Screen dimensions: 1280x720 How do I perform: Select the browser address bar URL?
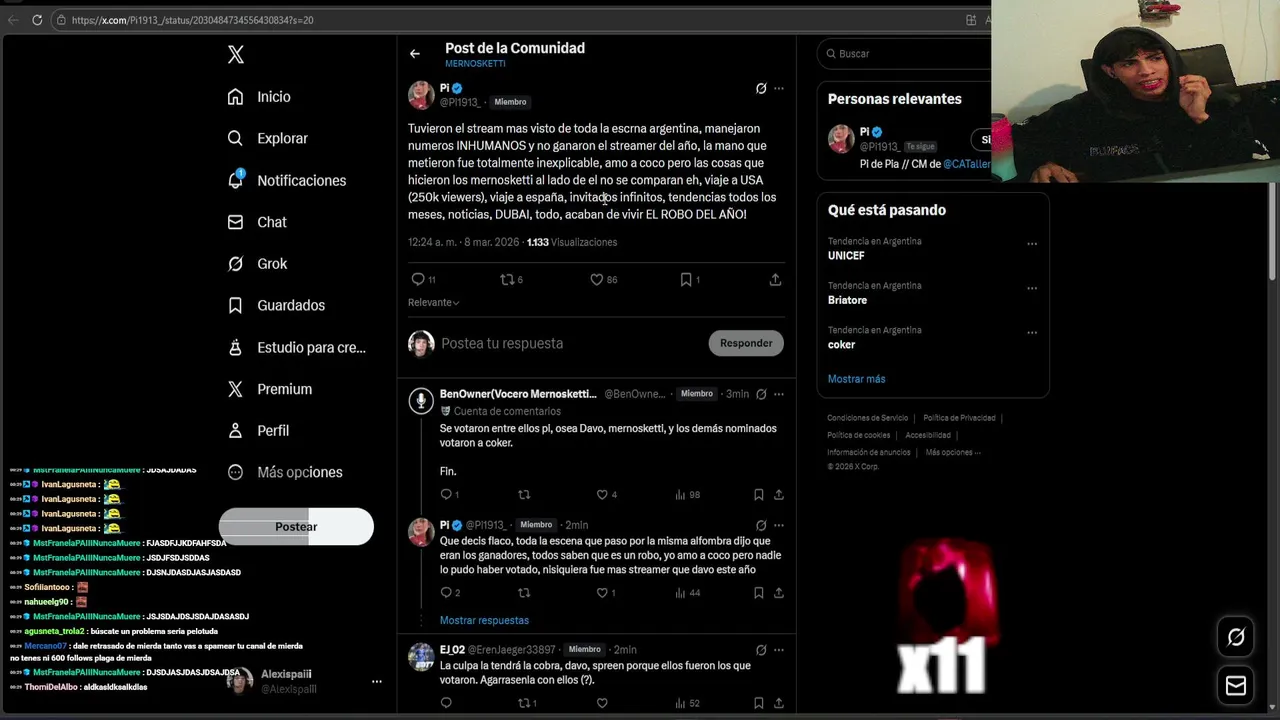click(192, 20)
